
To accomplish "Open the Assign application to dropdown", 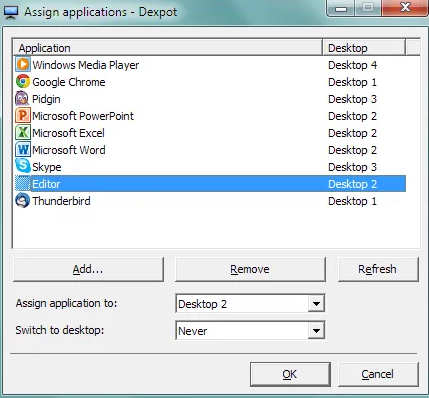I will click(316, 303).
